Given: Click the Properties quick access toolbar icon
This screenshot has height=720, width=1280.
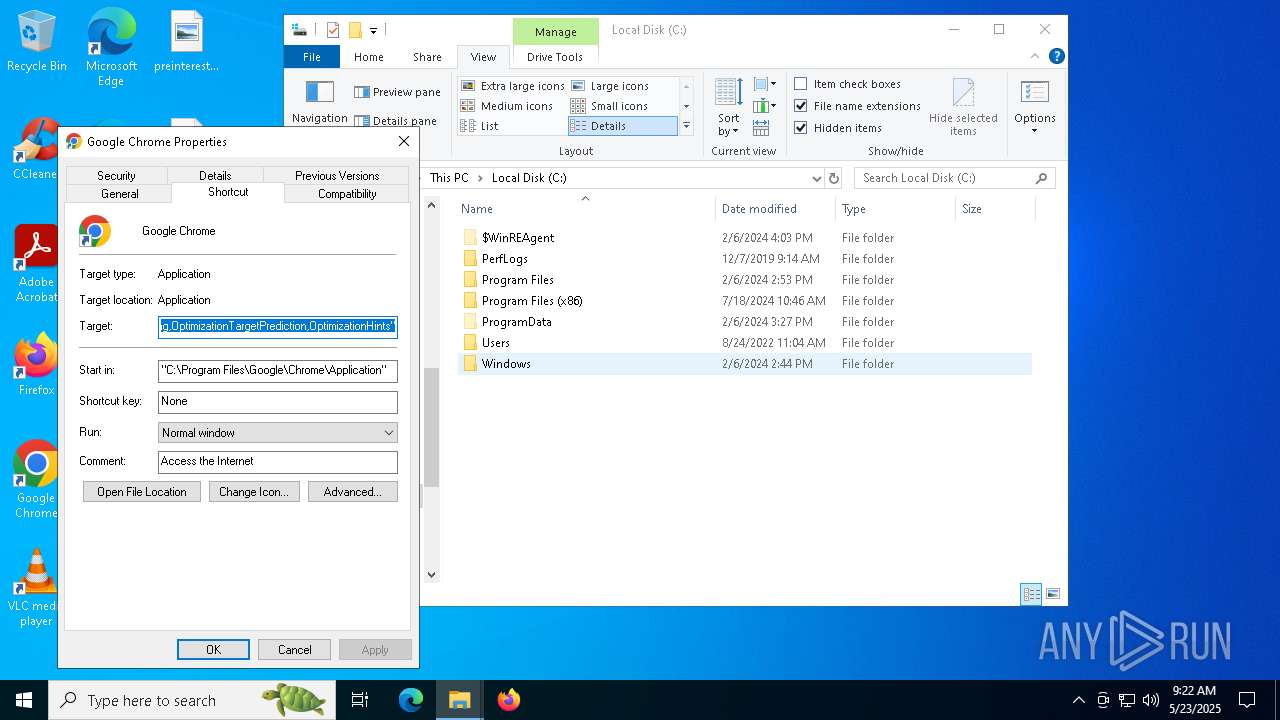Looking at the screenshot, I should 334,30.
